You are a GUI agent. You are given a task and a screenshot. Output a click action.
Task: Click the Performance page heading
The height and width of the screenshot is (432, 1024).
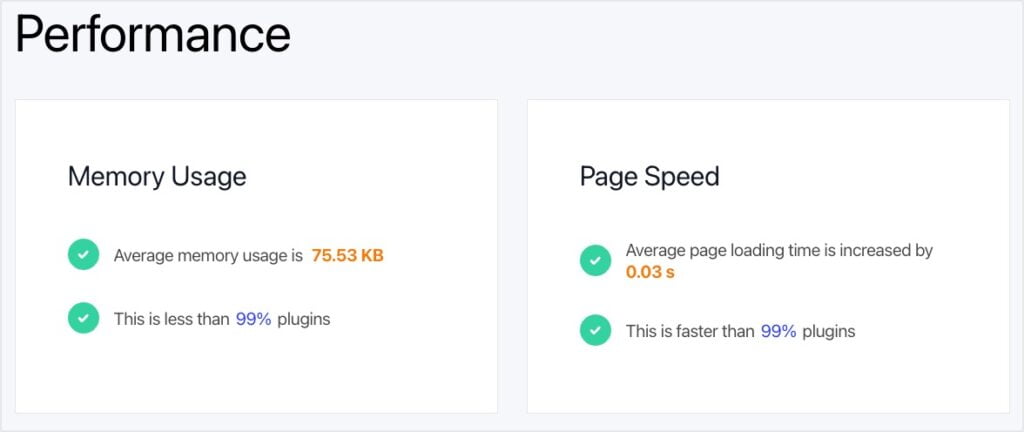click(153, 36)
